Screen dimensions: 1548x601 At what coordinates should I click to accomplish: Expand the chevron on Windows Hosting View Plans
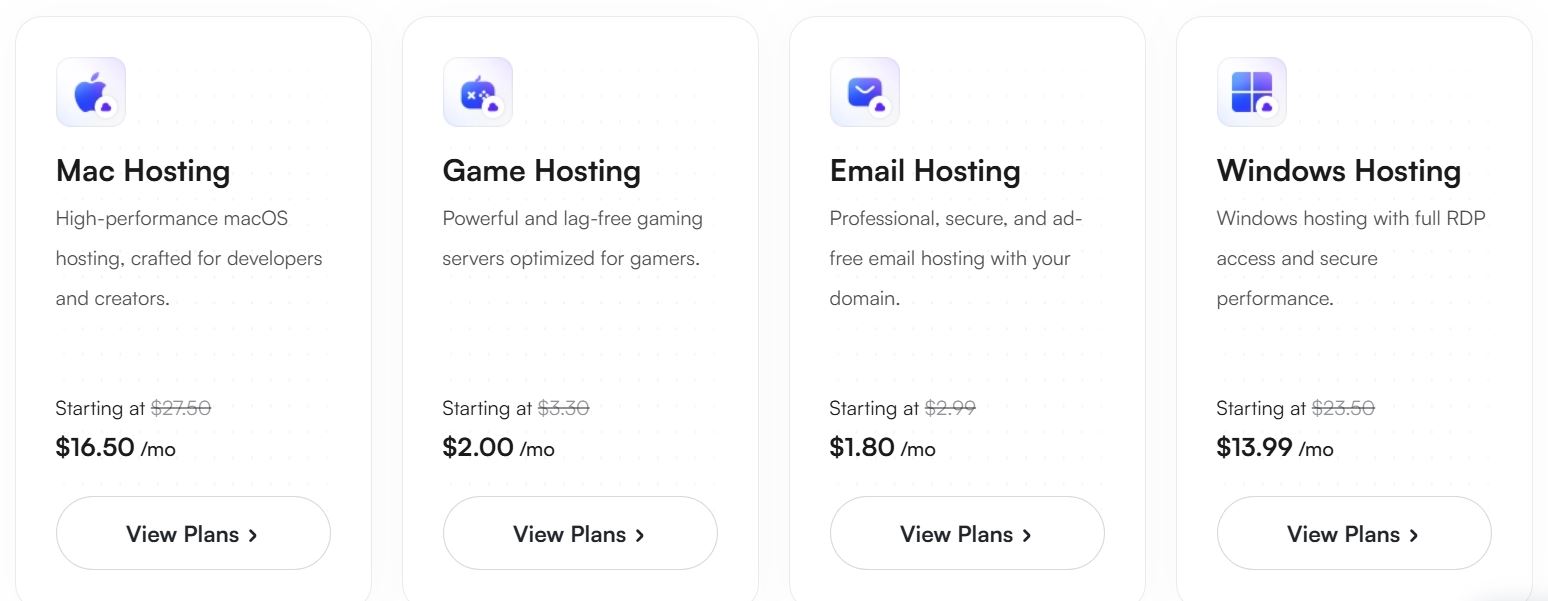coord(1413,534)
